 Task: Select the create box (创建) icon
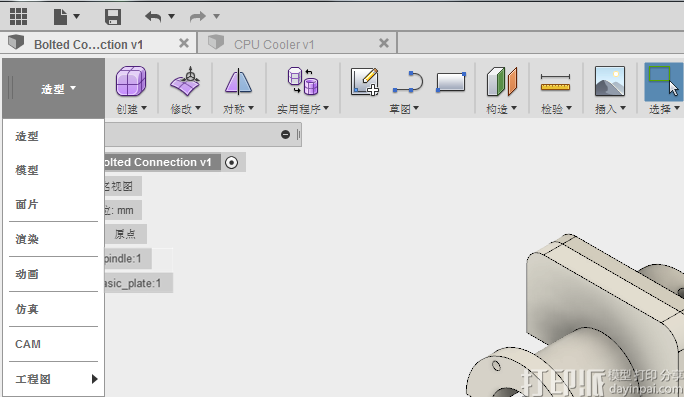[x=131, y=81]
